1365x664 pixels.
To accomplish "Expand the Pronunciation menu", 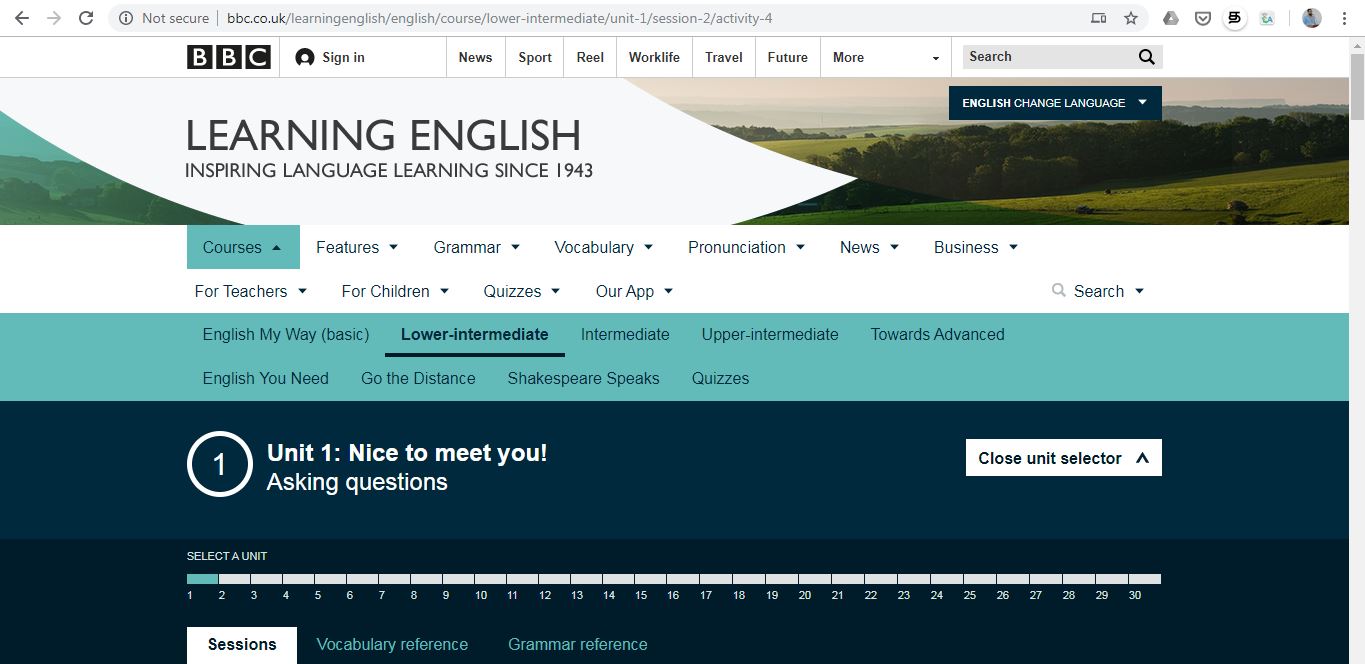I will tap(746, 247).
